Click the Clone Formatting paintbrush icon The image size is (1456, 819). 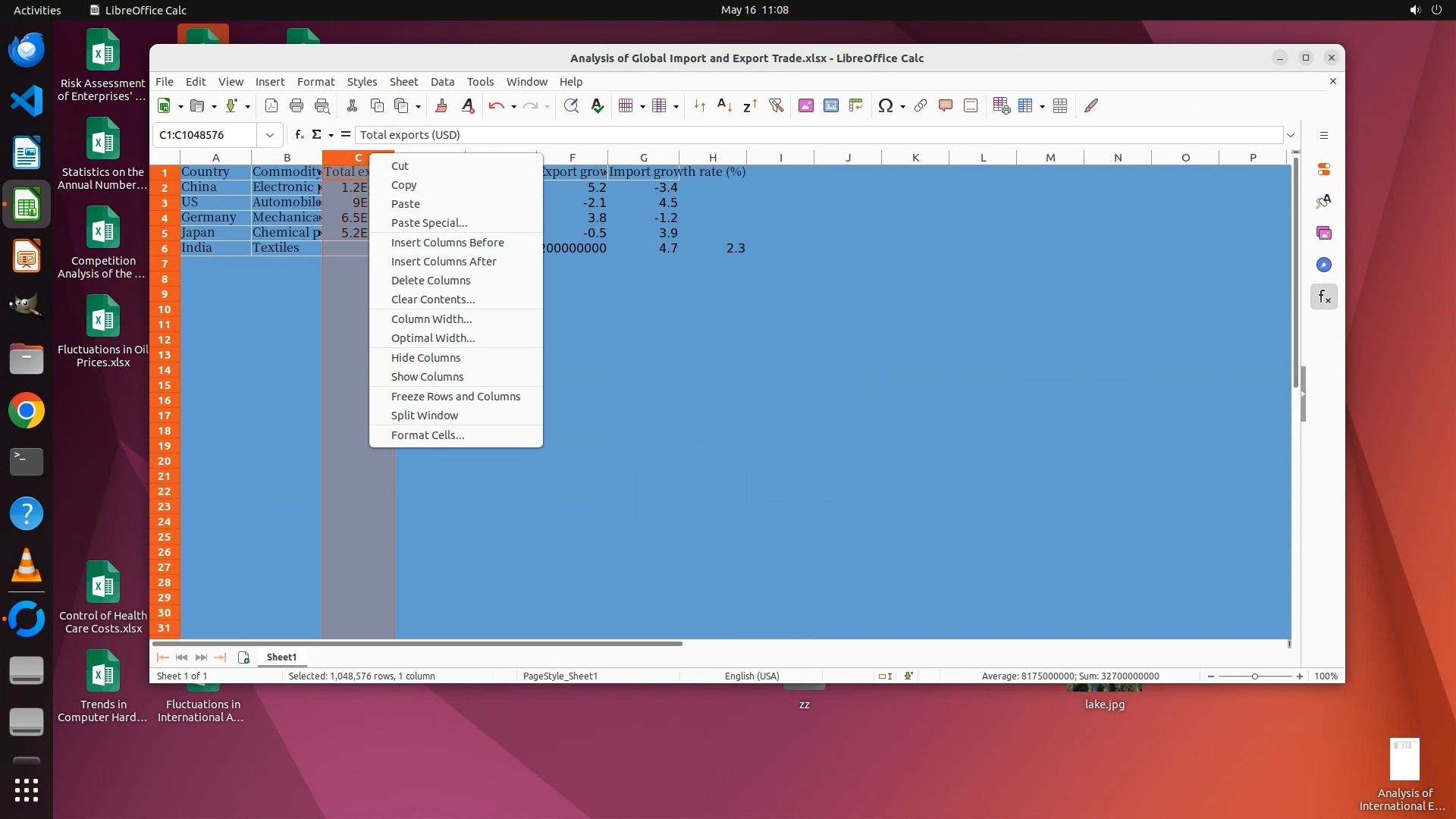point(441,106)
